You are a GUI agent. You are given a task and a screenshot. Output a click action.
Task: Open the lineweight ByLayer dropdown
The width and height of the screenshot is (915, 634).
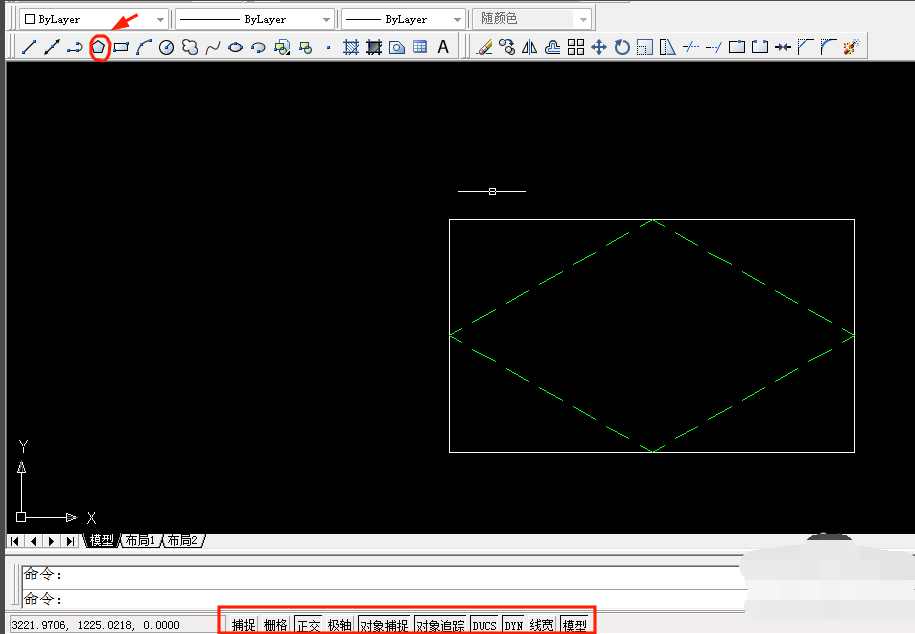[x=455, y=18]
